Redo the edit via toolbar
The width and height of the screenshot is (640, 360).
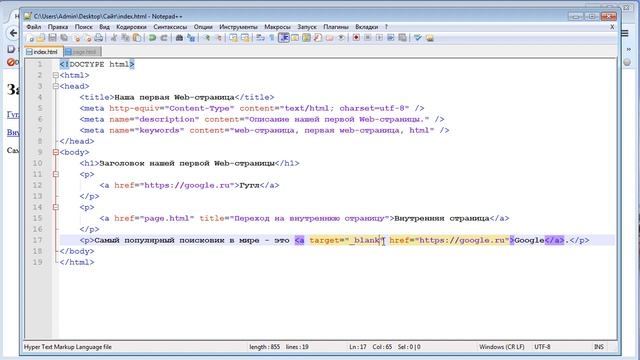pos(164,38)
